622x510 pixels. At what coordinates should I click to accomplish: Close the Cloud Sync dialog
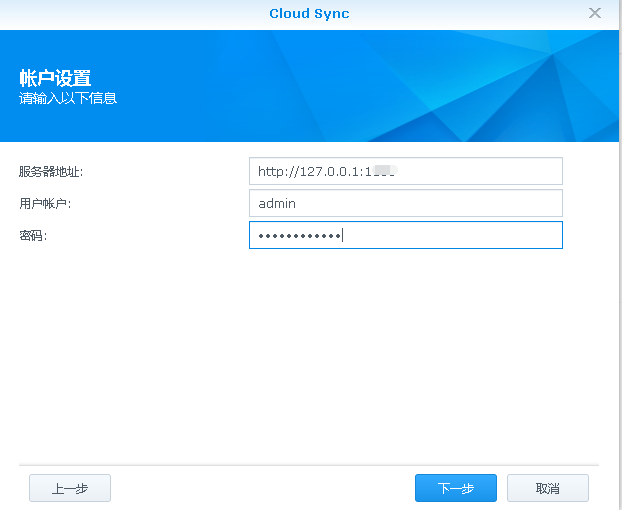tap(595, 13)
